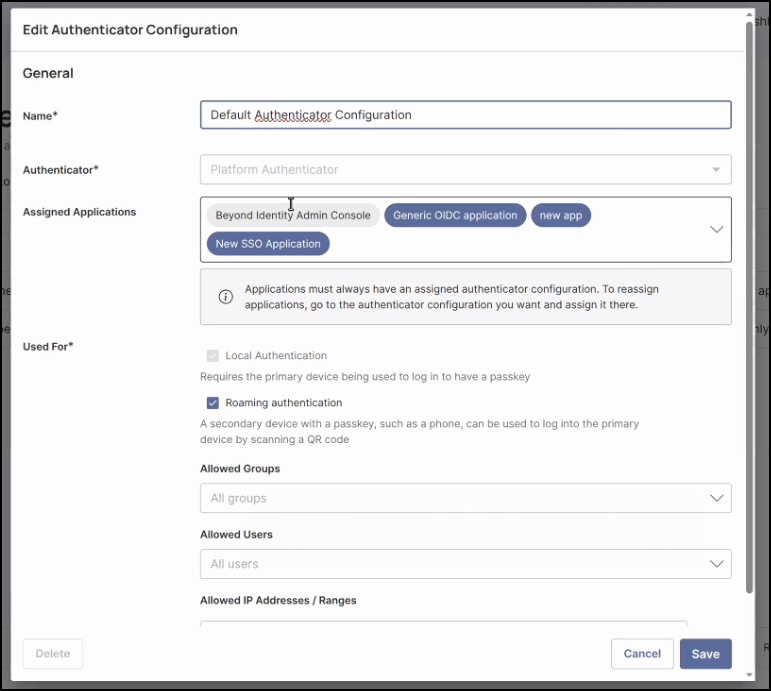Image resolution: width=771 pixels, height=691 pixels.
Task: Click the Name input field
Action: pyautogui.click(x=465, y=115)
